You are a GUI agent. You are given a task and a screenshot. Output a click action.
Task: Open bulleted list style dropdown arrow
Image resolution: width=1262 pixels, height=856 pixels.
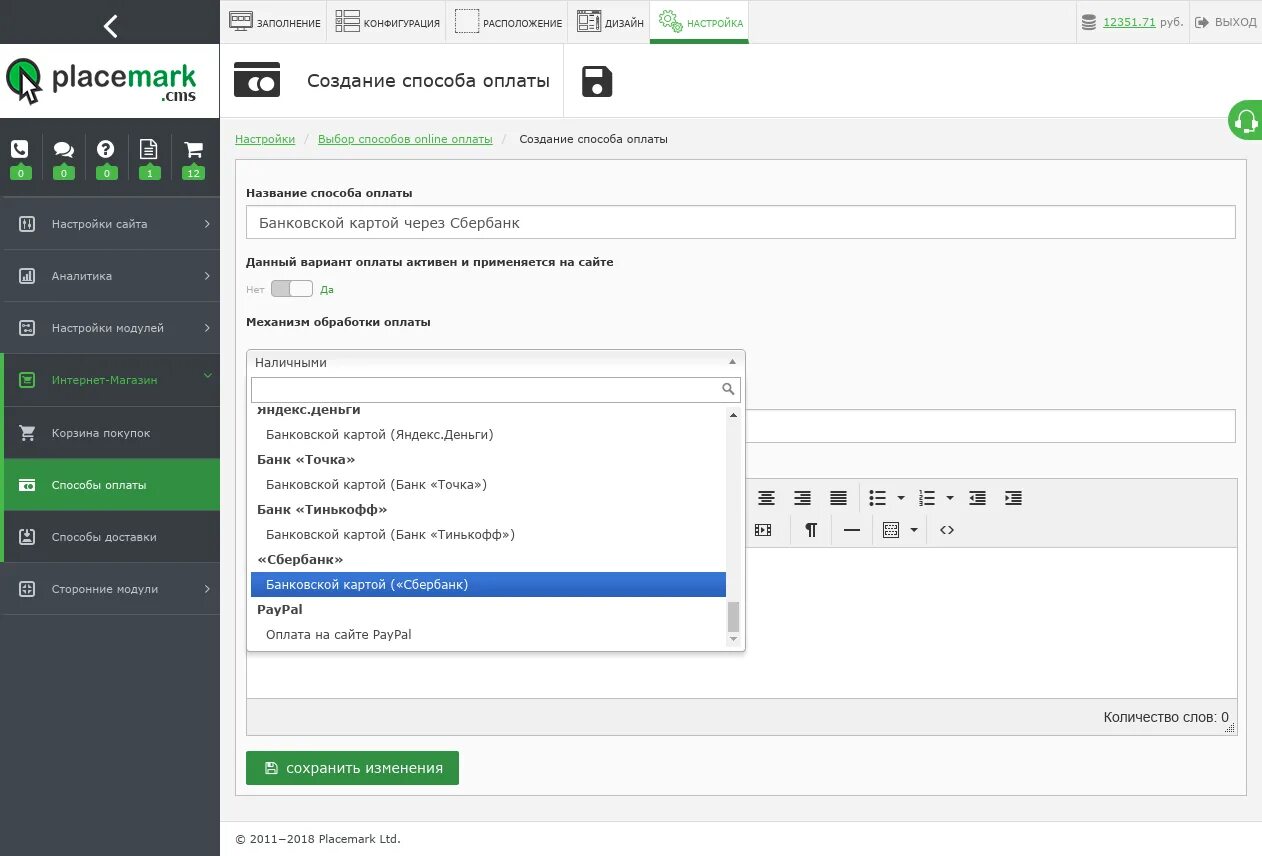pyautogui.click(x=901, y=498)
